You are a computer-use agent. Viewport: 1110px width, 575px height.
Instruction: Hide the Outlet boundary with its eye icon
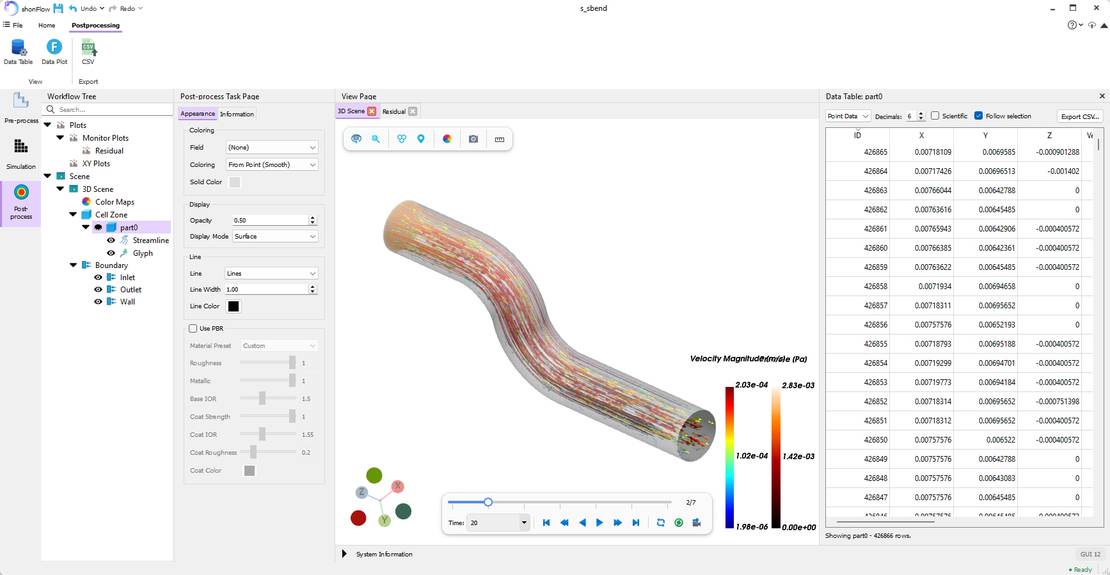(x=98, y=290)
